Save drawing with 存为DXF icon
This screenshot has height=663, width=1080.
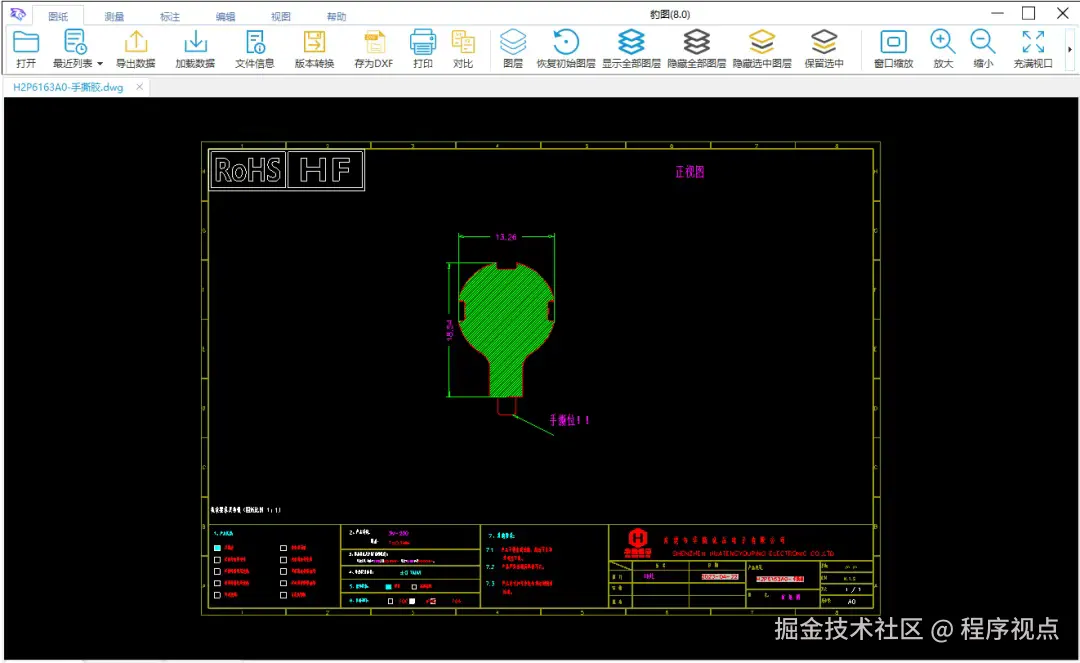(374, 42)
